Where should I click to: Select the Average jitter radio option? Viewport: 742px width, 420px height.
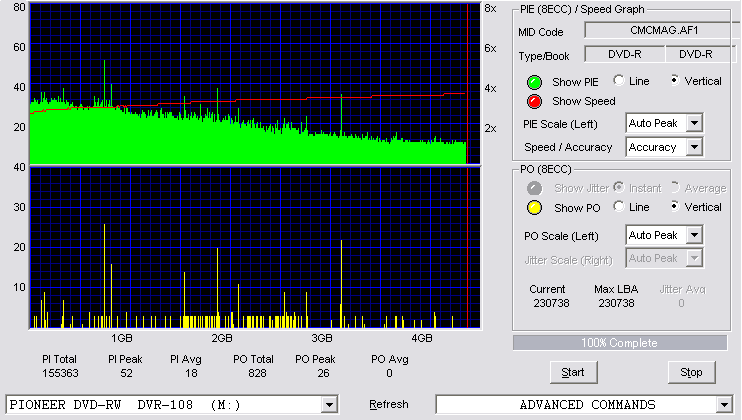pos(675,187)
